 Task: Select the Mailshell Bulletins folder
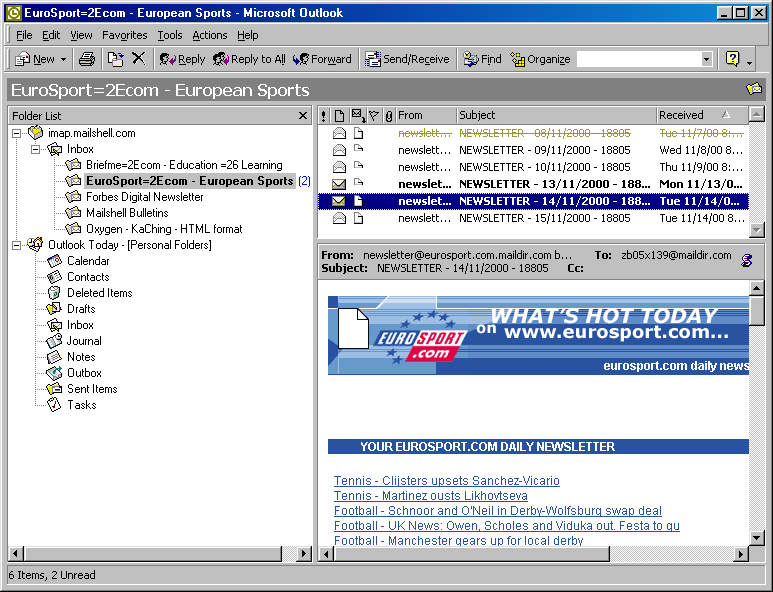click(127, 213)
